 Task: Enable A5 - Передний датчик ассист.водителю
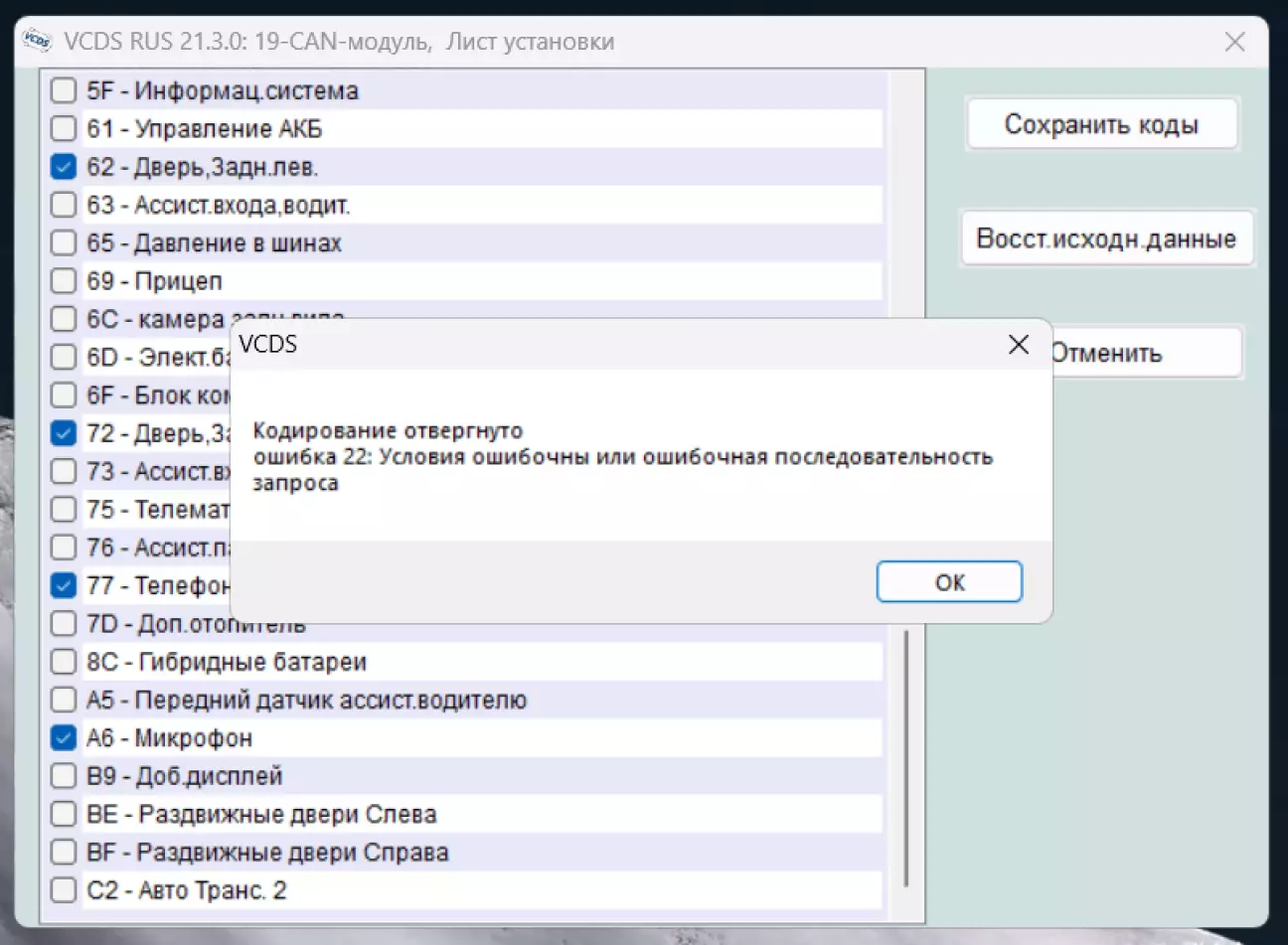point(64,700)
